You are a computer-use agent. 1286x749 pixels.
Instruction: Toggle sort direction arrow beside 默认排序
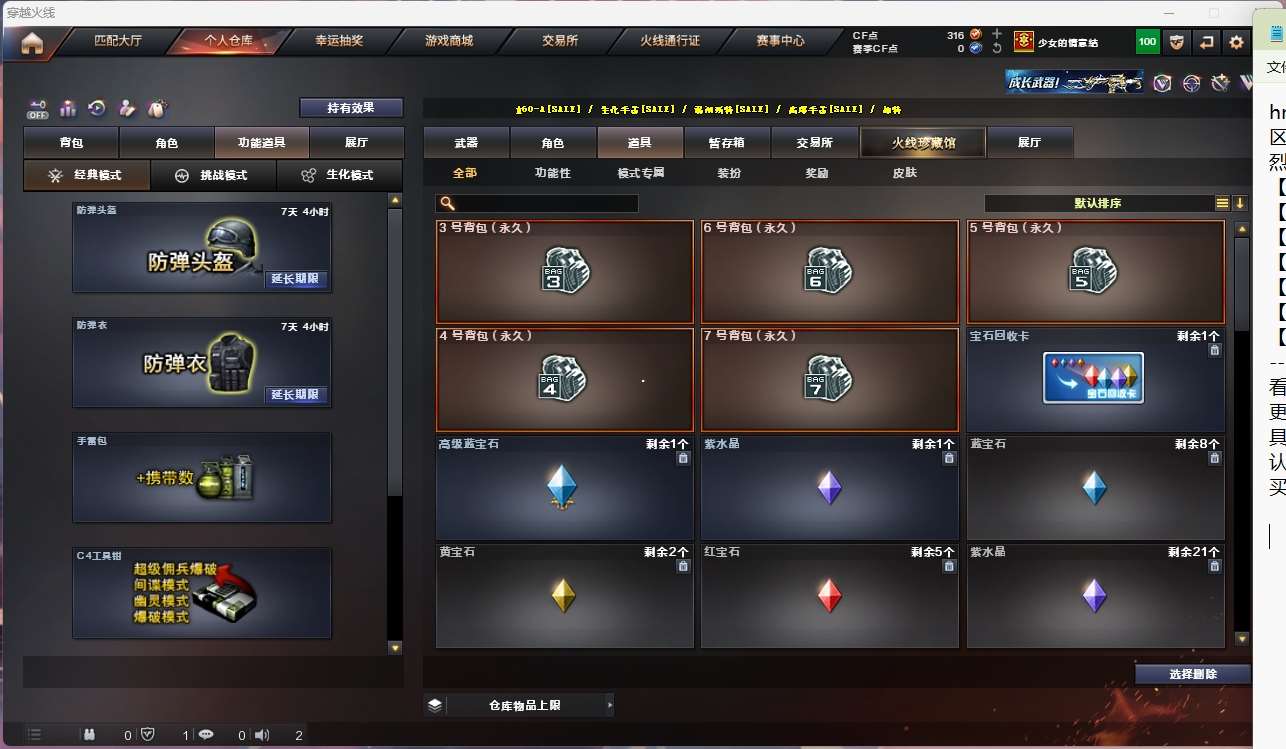pos(1240,203)
